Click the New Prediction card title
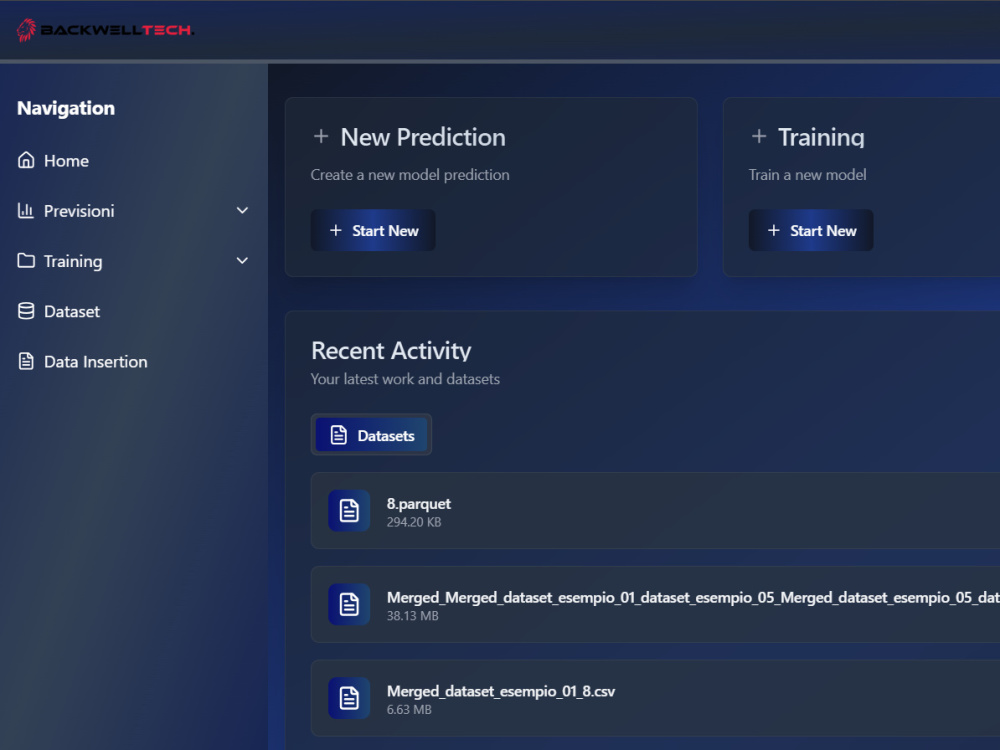Viewport: 1000px width, 750px height. tap(423, 137)
